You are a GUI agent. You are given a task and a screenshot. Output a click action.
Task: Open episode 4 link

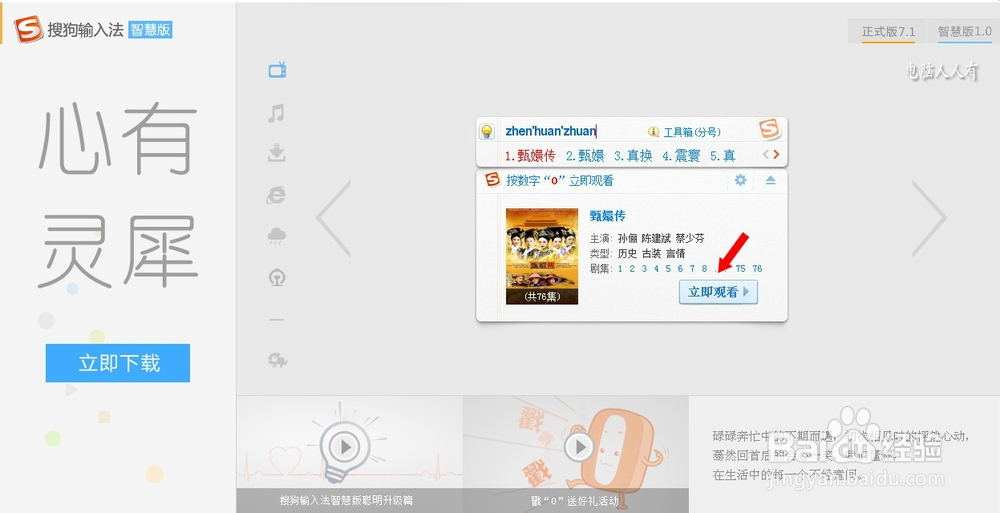pyautogui.click(x=656, y=269)
